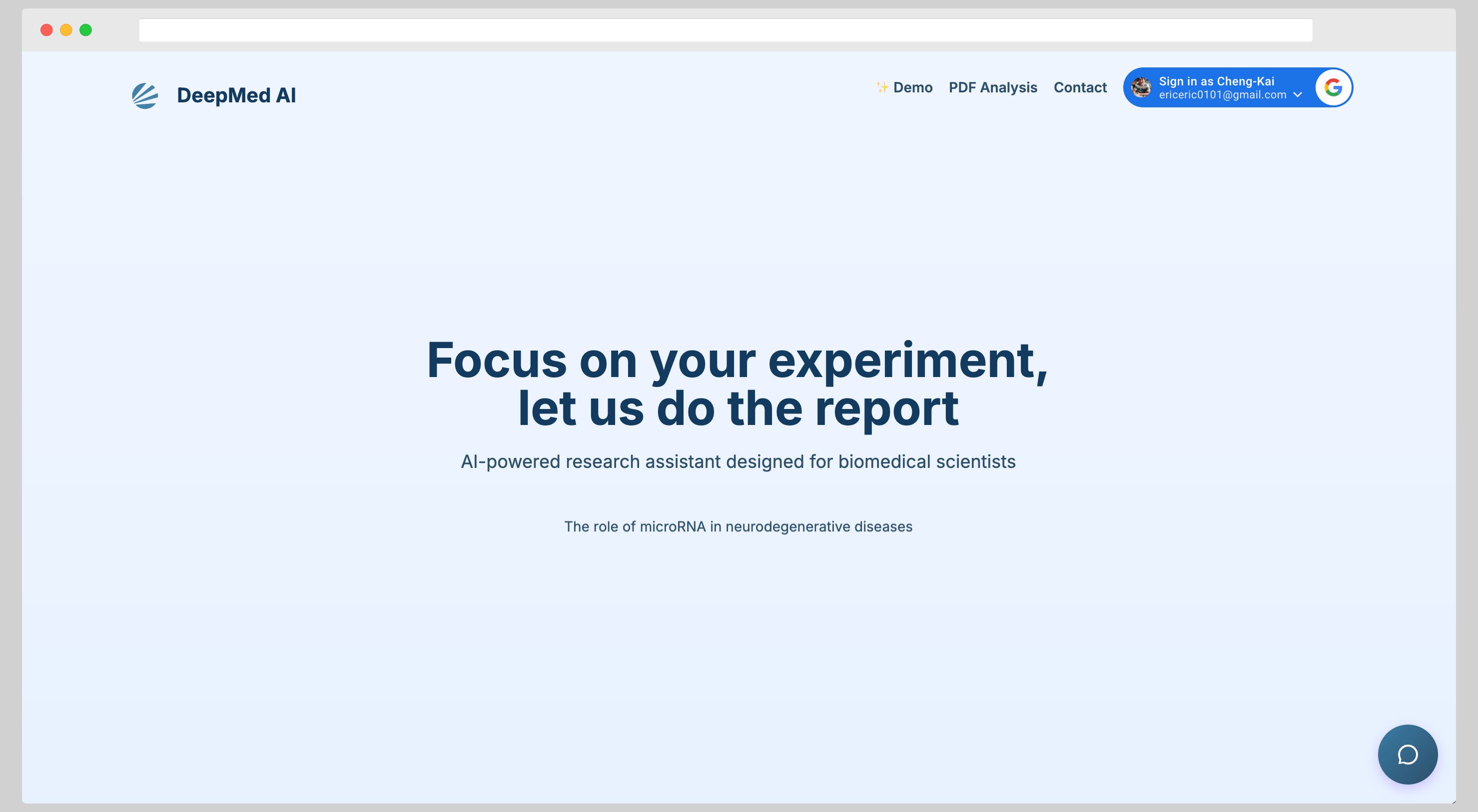Click the ericeric0101@gmail.com email text
This screenshot has width=1478, height=812.
[1222, 95]
